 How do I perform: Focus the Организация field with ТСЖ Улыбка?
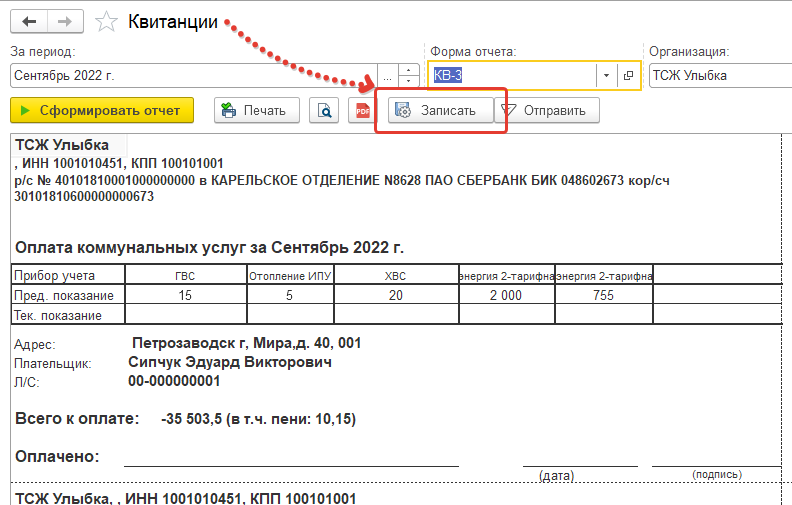[x=720, y=76]
